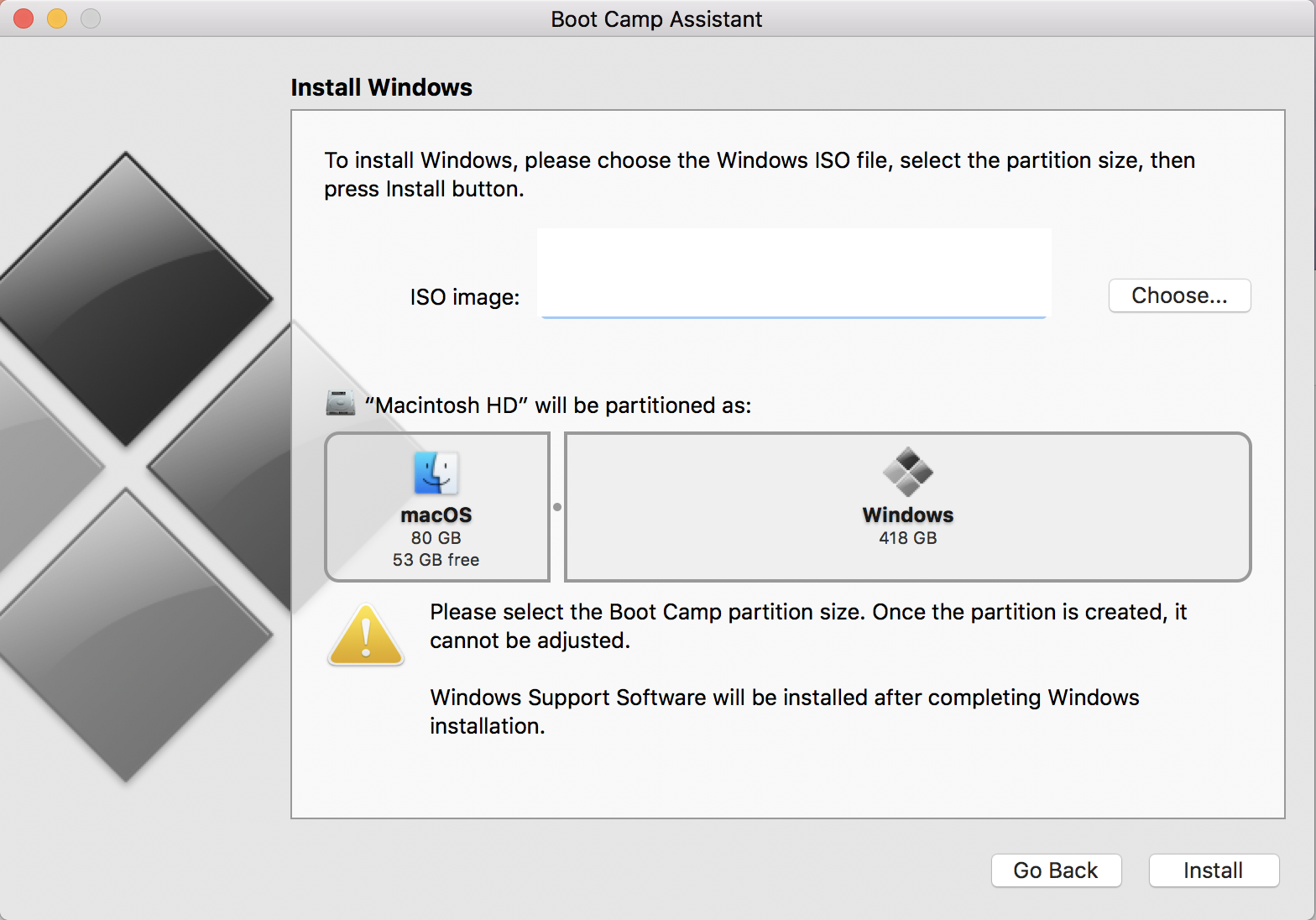Image resolution: width=1316 pixels, height=920 pixels.
Task: Click the "Windows Support Software" note text
Action: pos(785,712)
